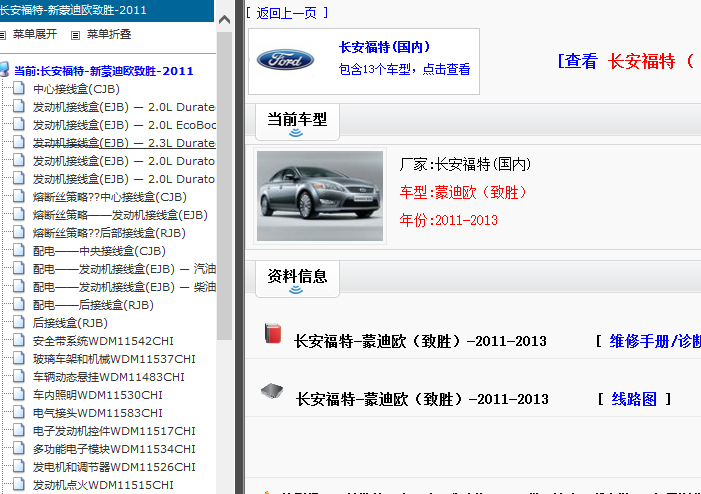The height and width of the screenshot is (494, 701).
Task: Click the left panel vertical scrollbar thumb
Action: pos(224,186)
